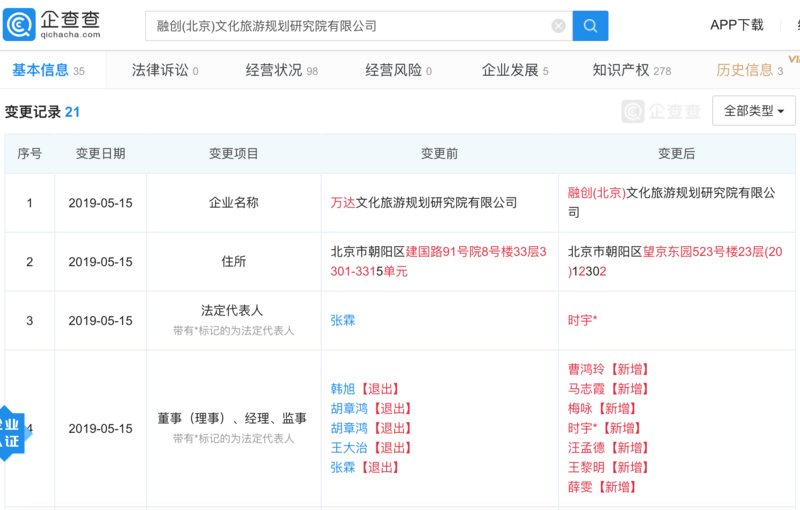Screen dimensions: 800x510
Task: Switch to the 经营状况 tab
Action: [x=282, y=70]
